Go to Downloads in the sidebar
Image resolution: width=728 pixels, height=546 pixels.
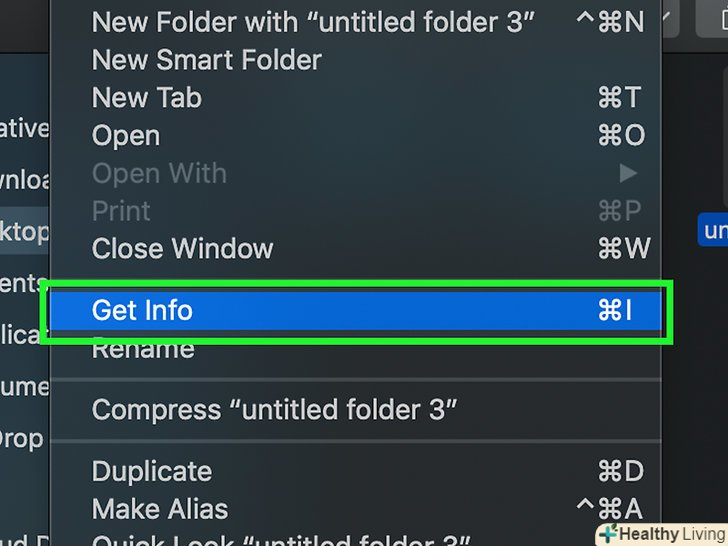pos(24,180)
